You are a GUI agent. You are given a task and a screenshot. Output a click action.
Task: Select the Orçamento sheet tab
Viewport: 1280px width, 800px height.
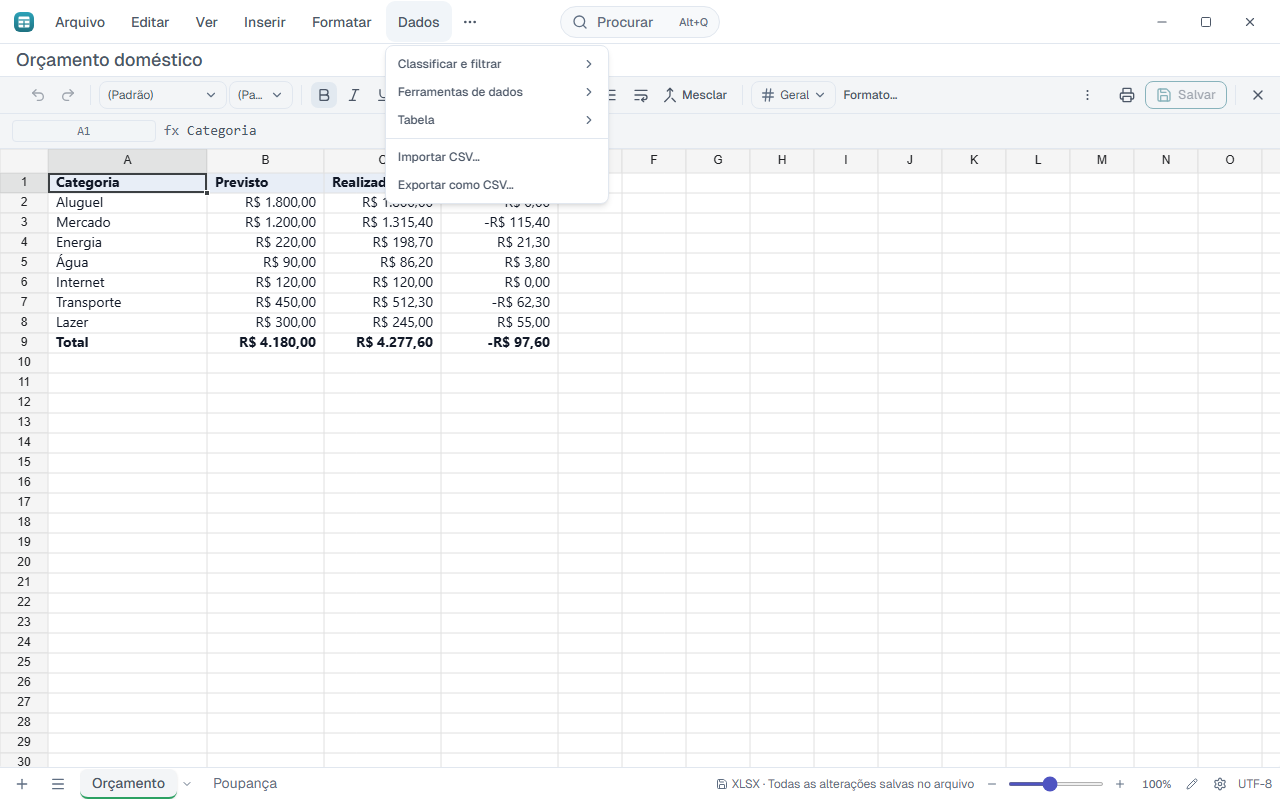click(128, 784)
